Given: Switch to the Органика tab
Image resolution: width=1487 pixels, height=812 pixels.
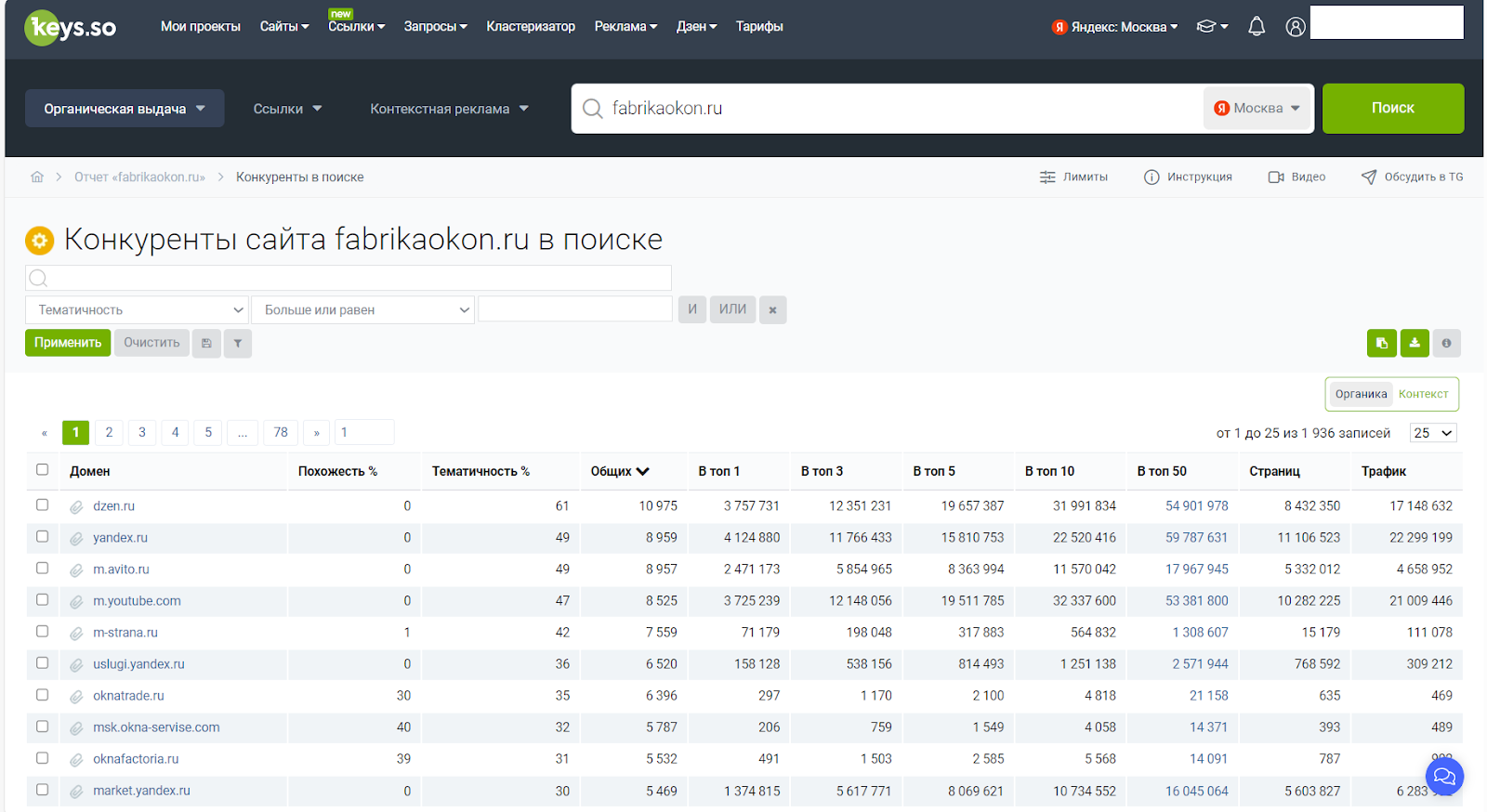Looking at the screenshot, I should (1361, 394).
